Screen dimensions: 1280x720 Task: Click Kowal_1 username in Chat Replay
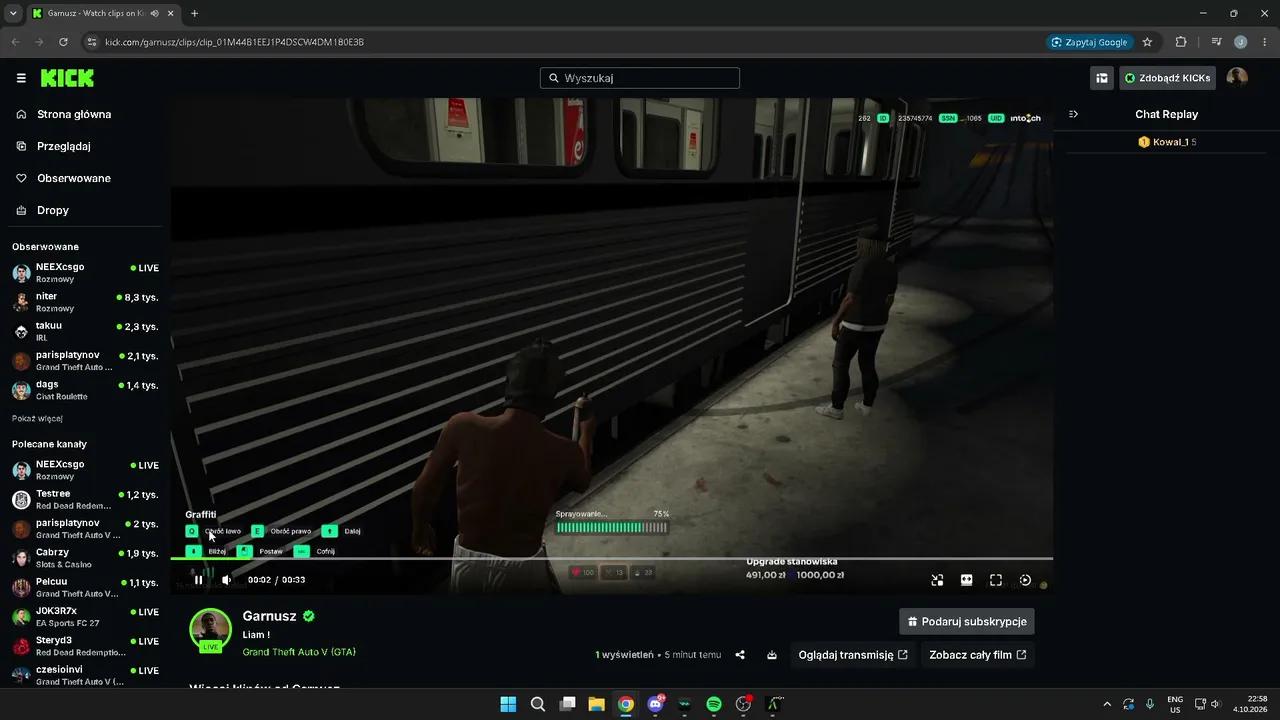(1171, 142)
